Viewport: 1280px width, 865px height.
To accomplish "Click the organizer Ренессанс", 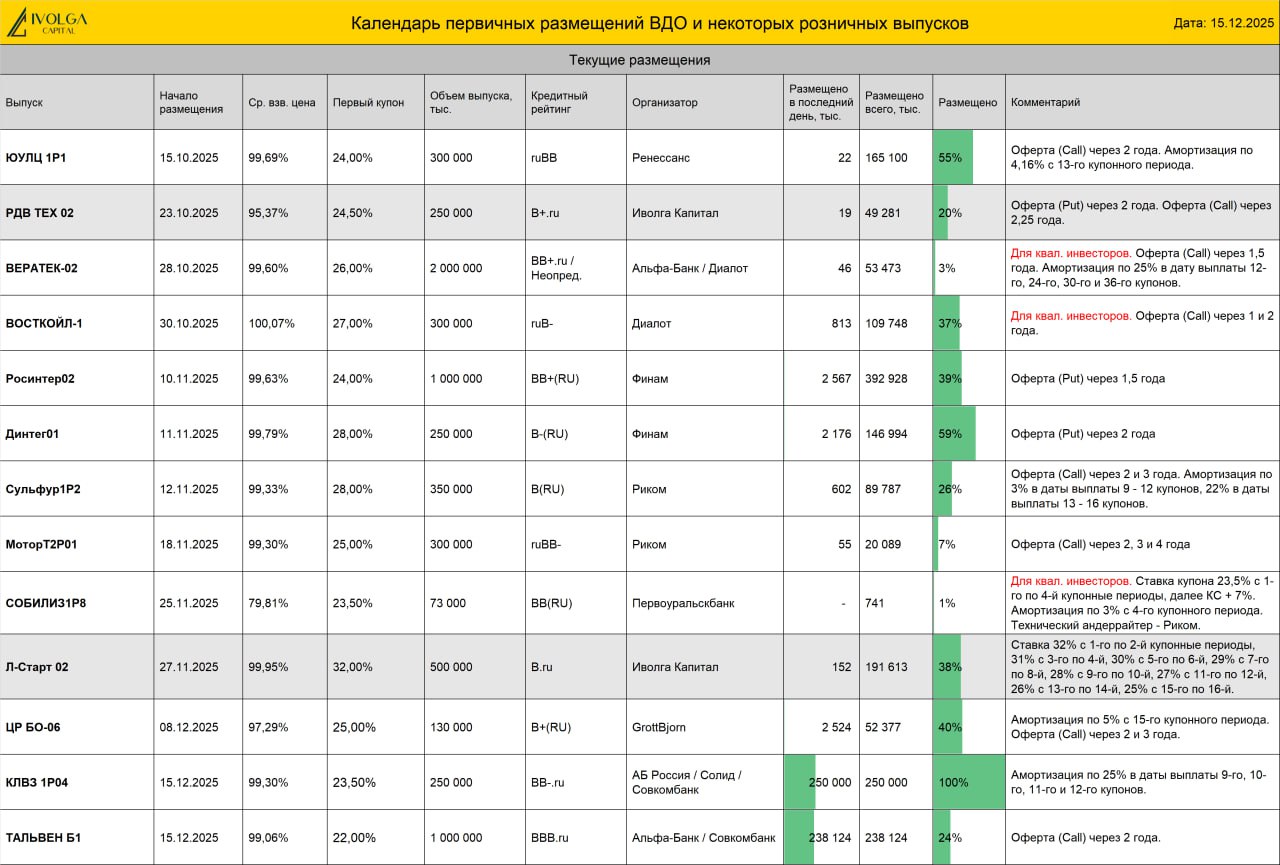I will coord(660,158).
